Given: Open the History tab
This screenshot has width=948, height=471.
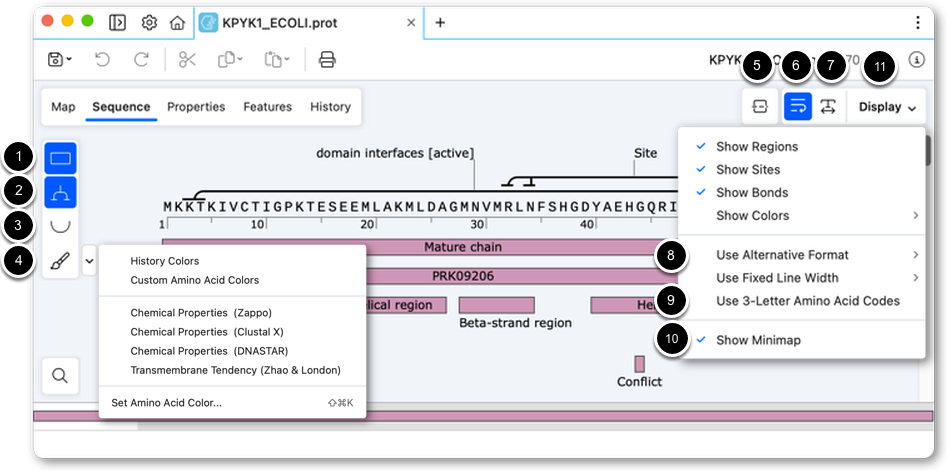Looking at the screenshot, I should [330, 107].
